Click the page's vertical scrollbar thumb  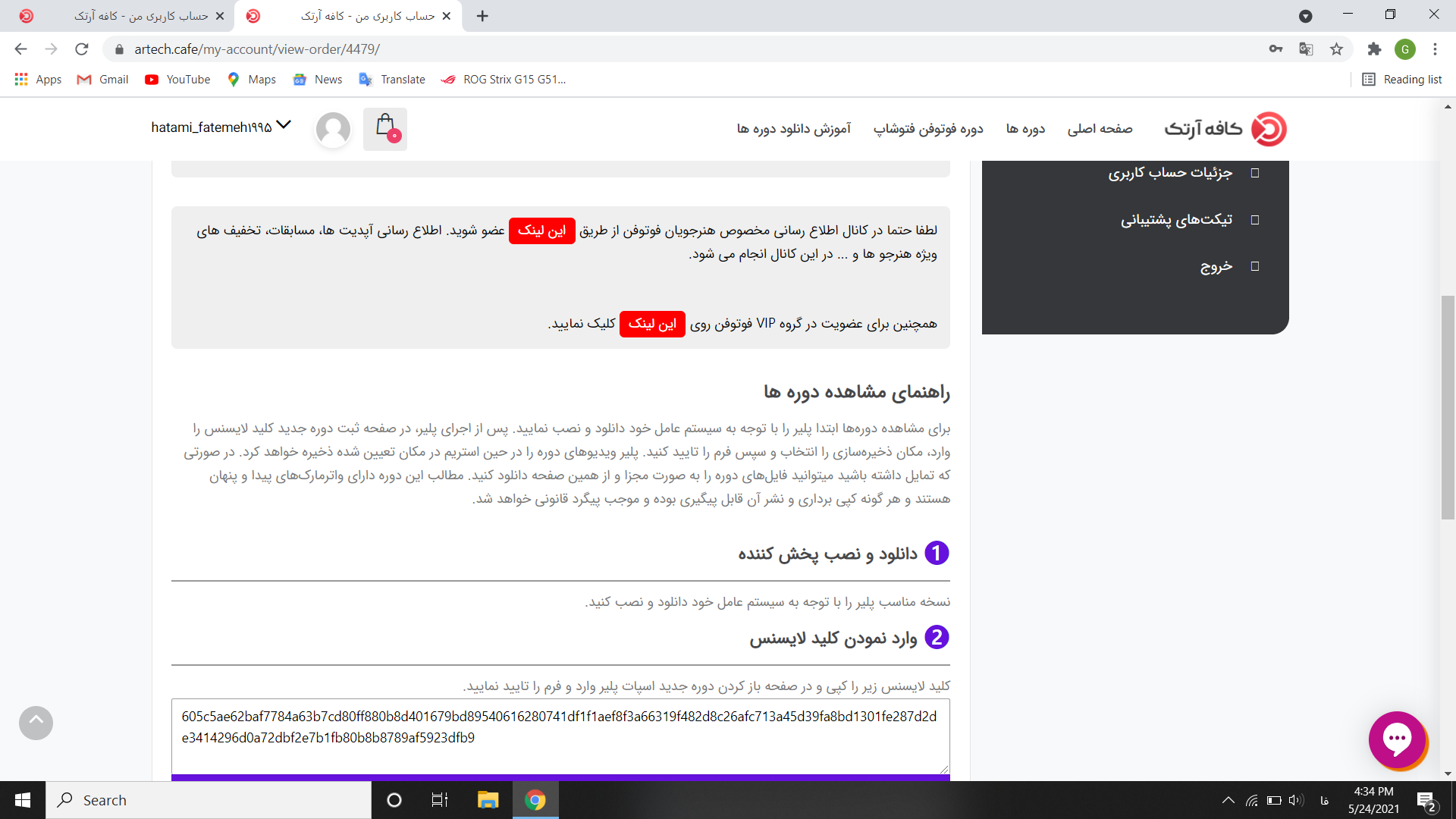1448,406
